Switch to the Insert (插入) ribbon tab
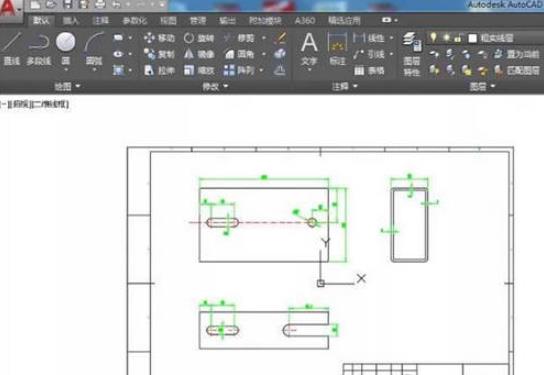 [71, 20]
